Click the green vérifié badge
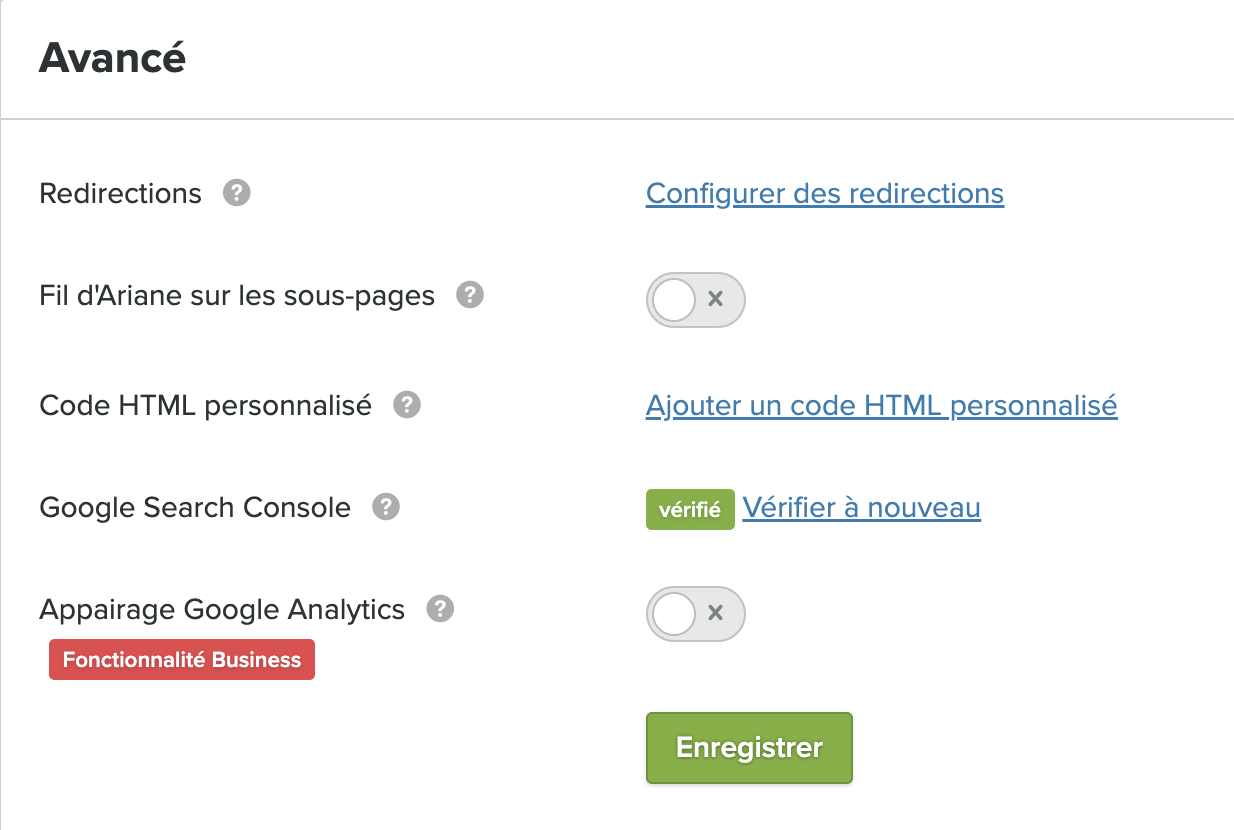 tap(690, 509)
